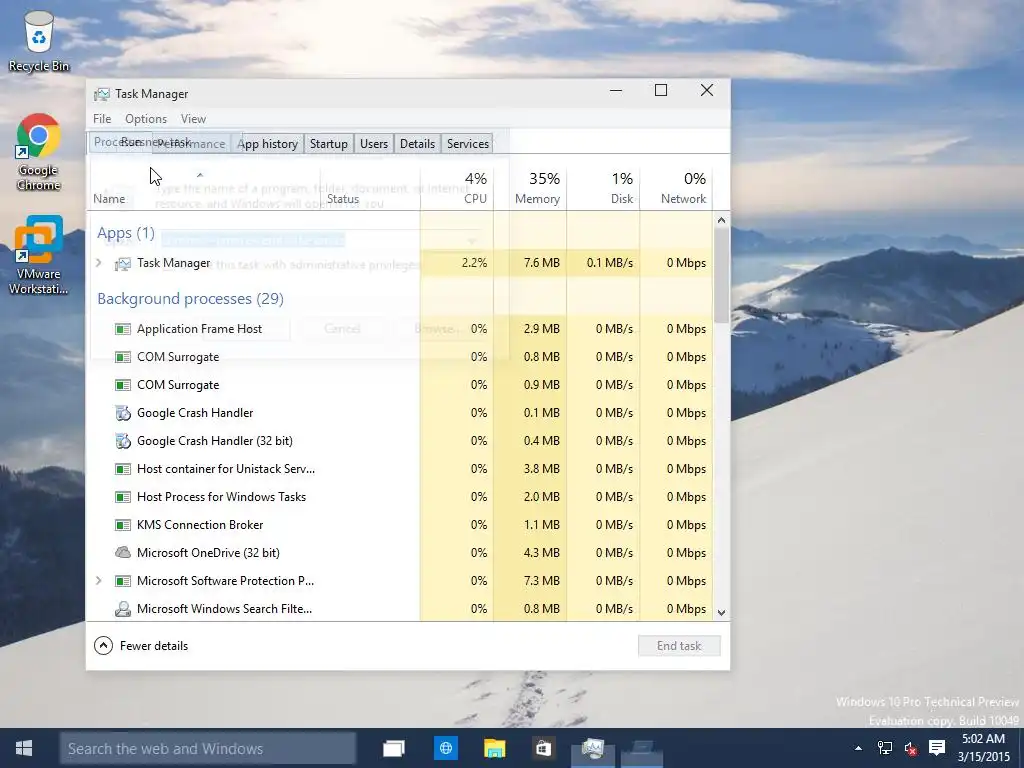Open the Start menu Windows logo
Screen dimensions: 1024x768
[x=24, y=748]
